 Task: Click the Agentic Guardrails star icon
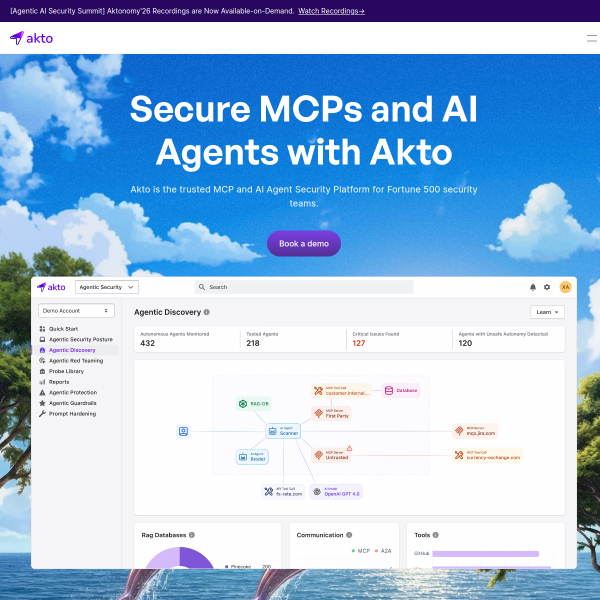(x=42, y=403)
